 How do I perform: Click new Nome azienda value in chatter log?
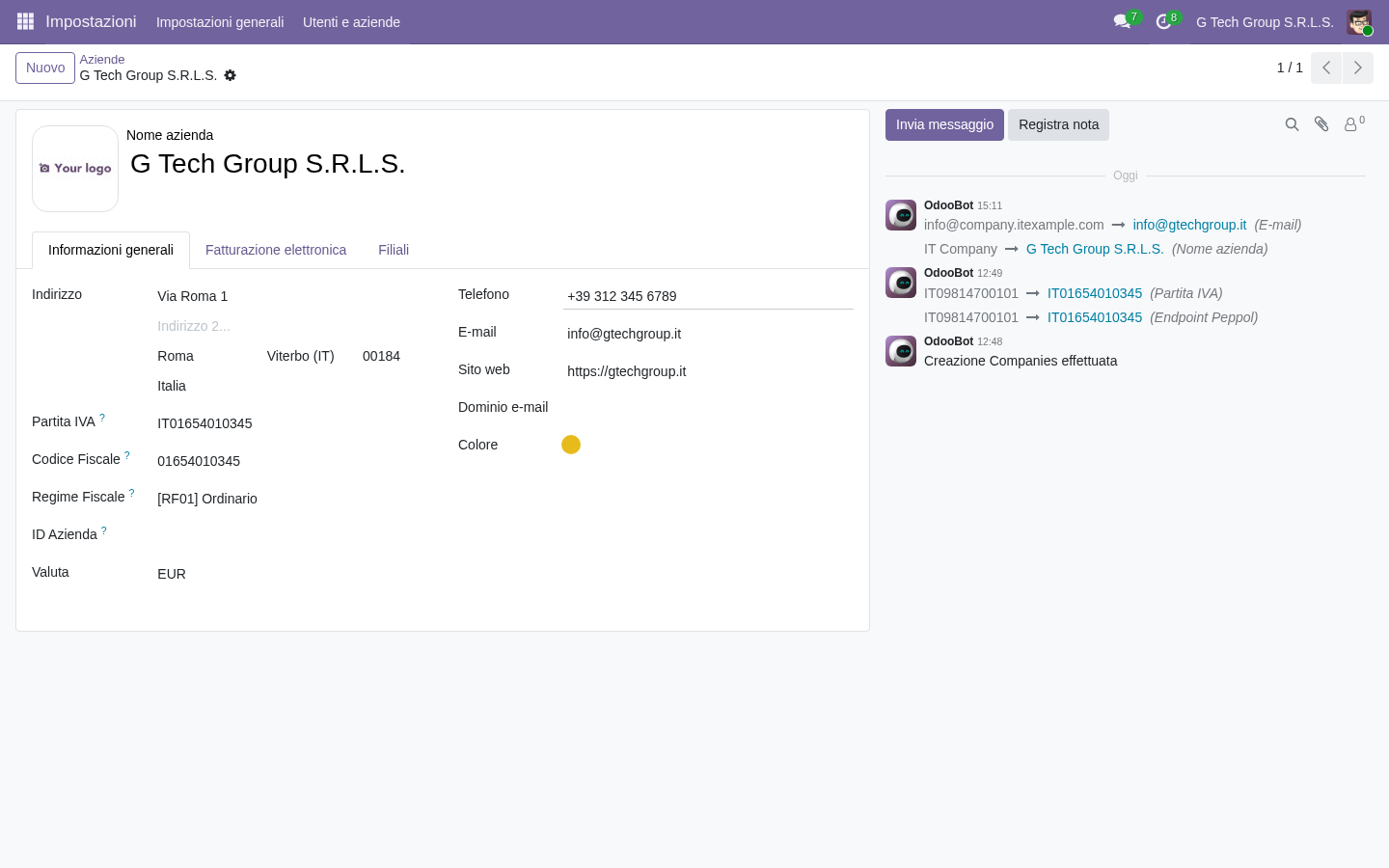1095,249
